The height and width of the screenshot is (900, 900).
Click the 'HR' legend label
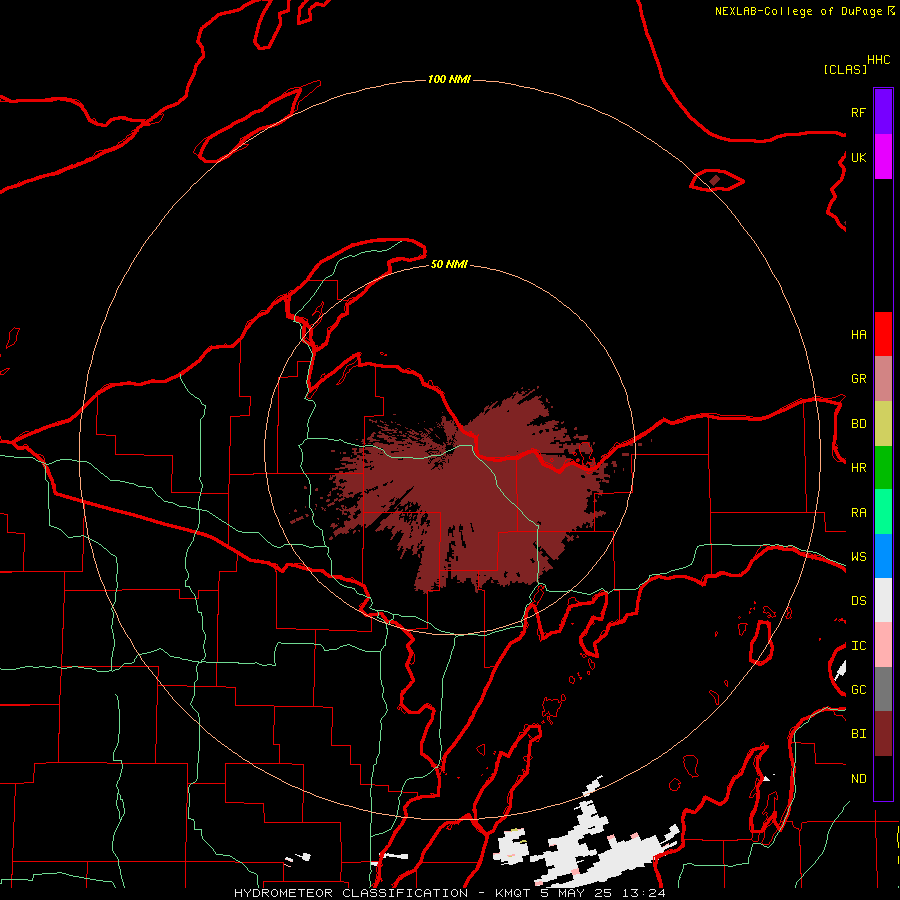[858, 468]
